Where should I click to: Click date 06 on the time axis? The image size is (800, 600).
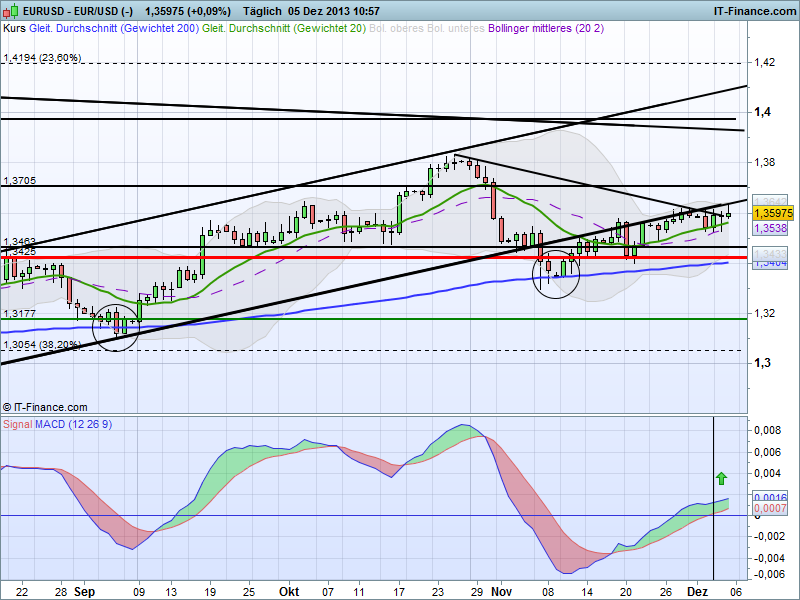point(736,592)
